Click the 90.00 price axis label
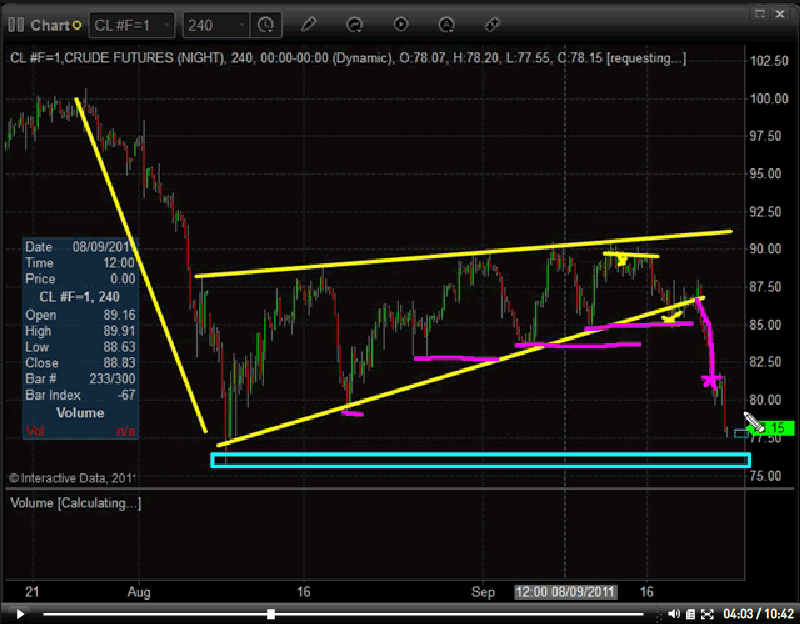This screenshot has width=800, height=624. click(x=765, y=249)
